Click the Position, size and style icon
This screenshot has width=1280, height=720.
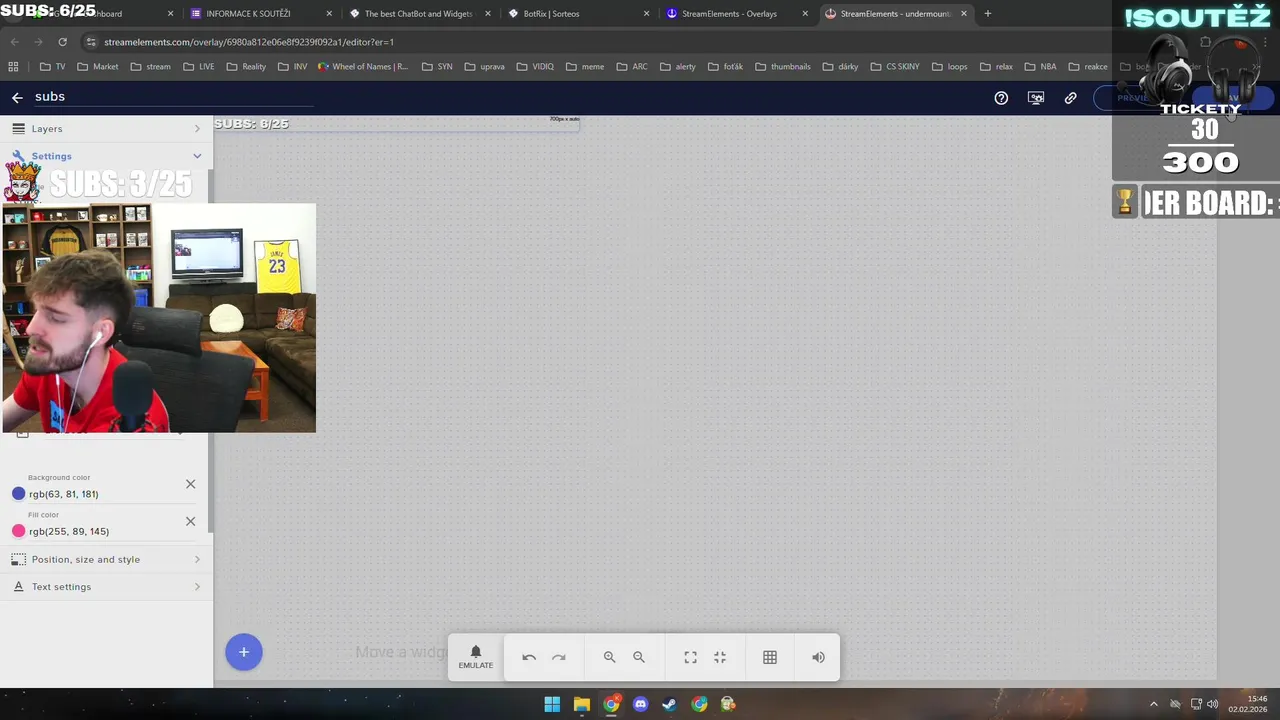(18, 559)
